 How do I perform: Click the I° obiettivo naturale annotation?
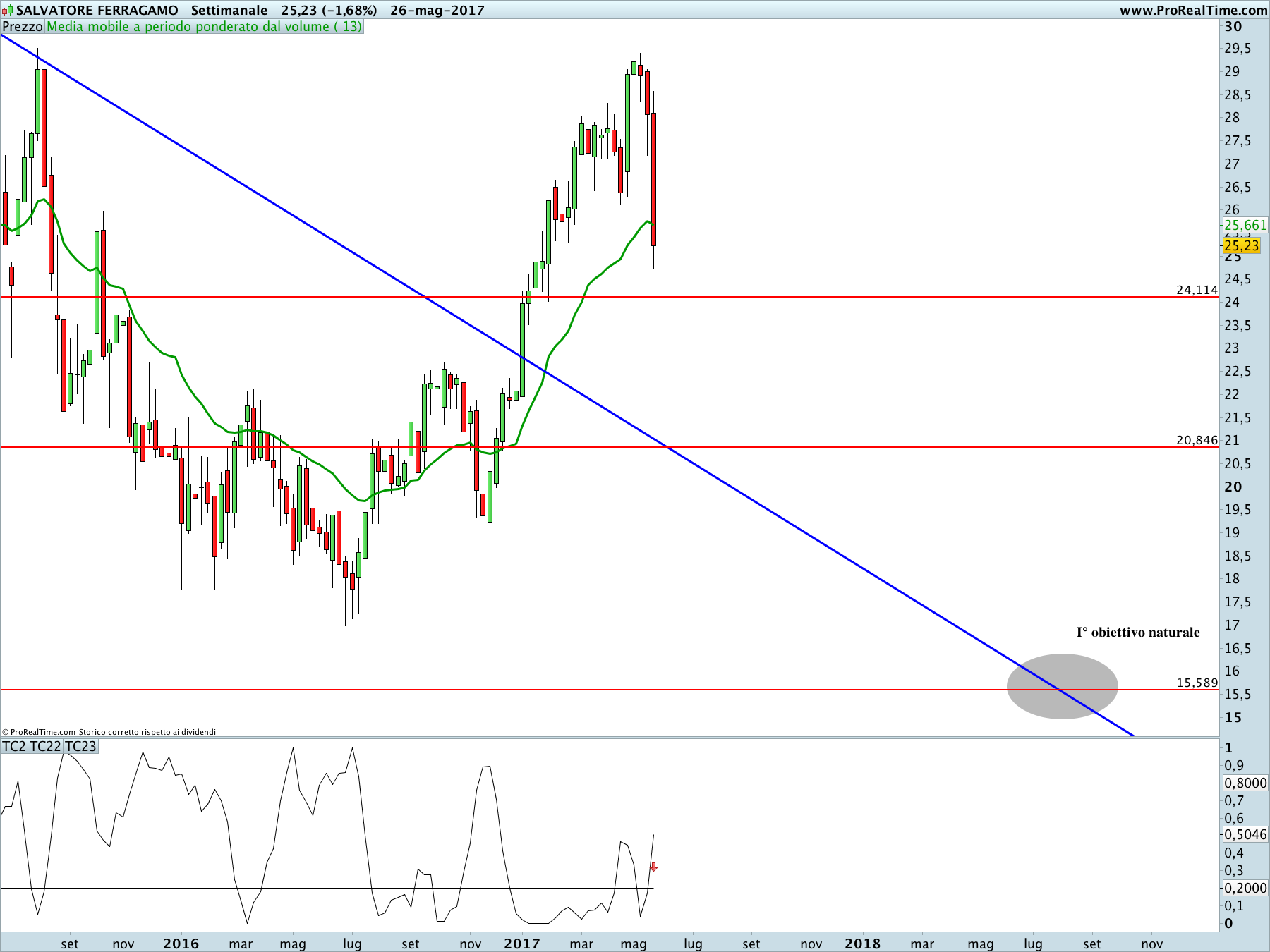(1137, 633)
